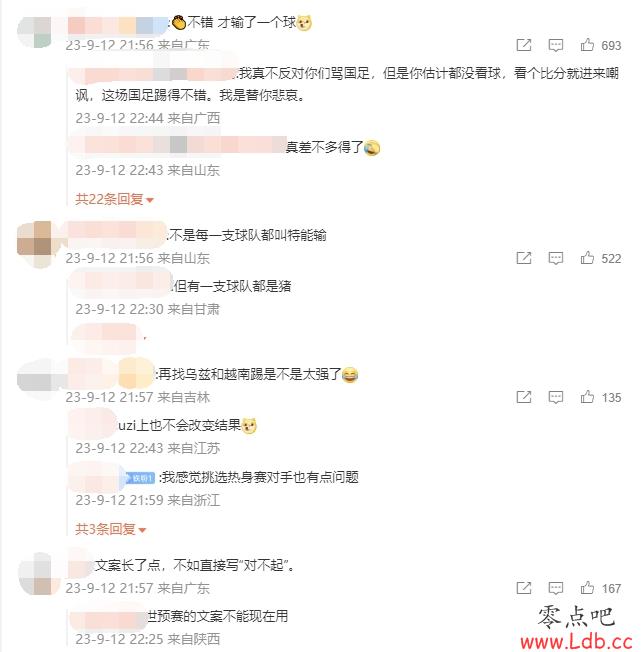Share the comment with 522 likes
The width and height of the screenshot is (642, 652).
point(523,258)
